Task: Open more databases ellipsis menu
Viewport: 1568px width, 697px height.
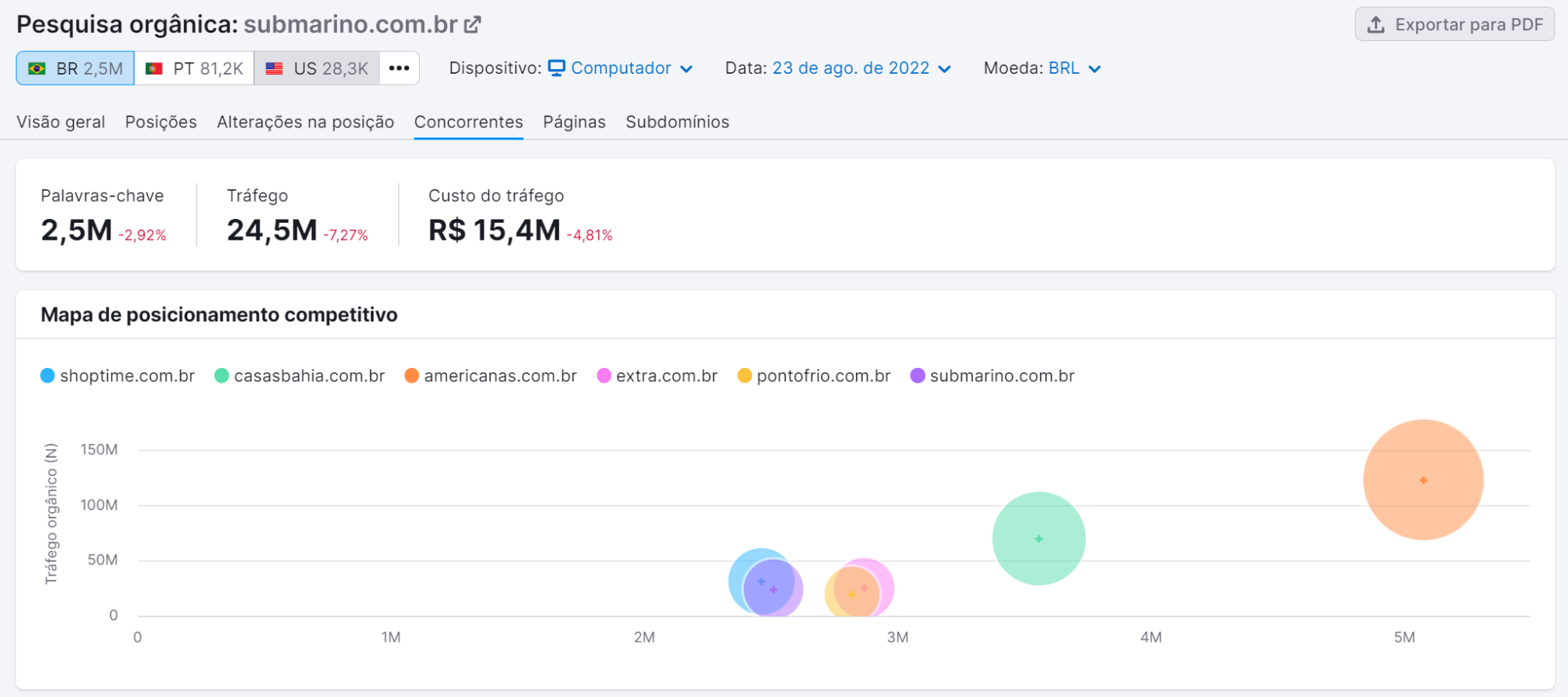Action: pos(399,68)
